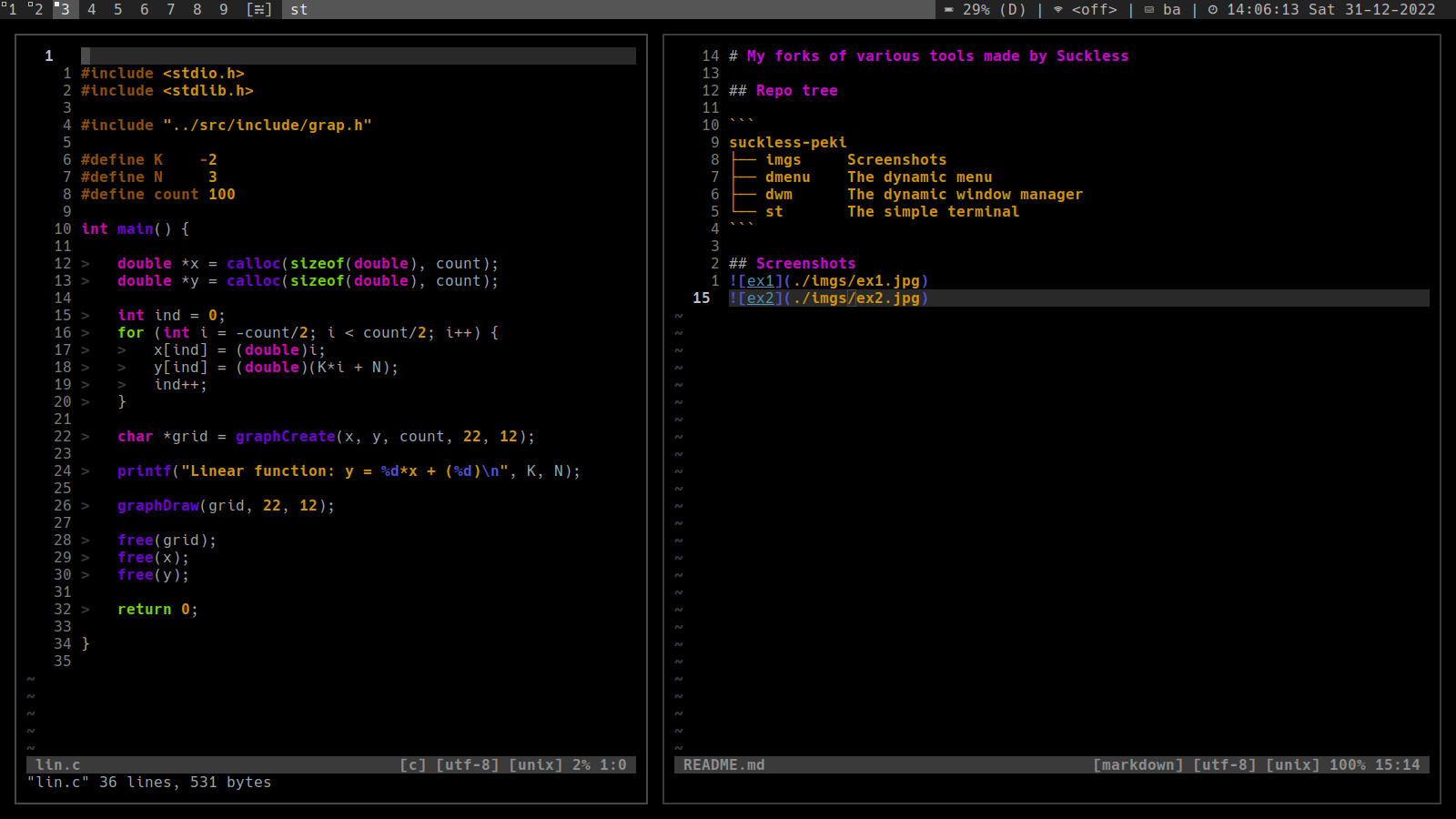Click the 'dmenu The dynamic menu' row
The width and height of the screenshot is (1456, 819).
point(861,177)
